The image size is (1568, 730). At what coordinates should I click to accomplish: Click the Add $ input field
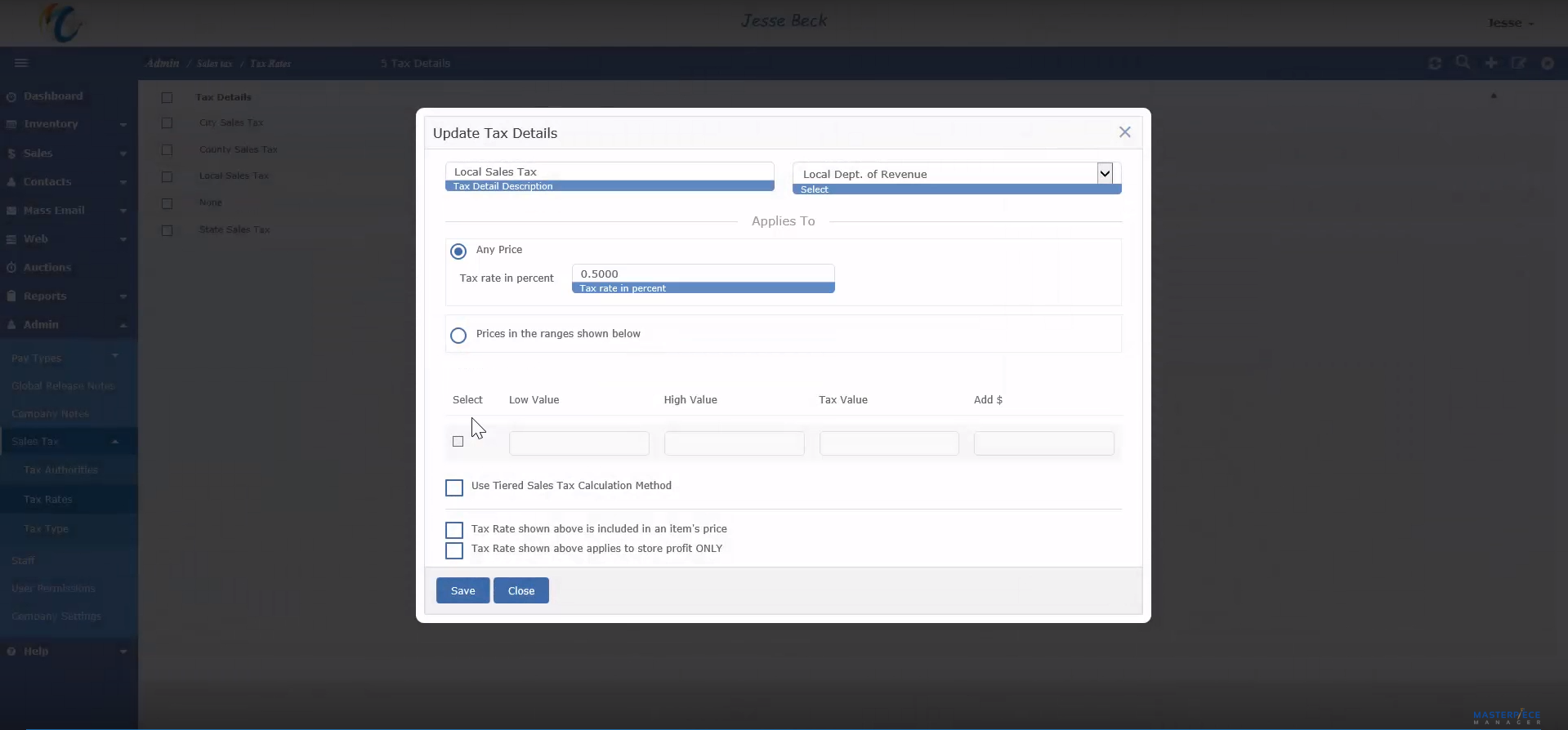coord(1044,443)
